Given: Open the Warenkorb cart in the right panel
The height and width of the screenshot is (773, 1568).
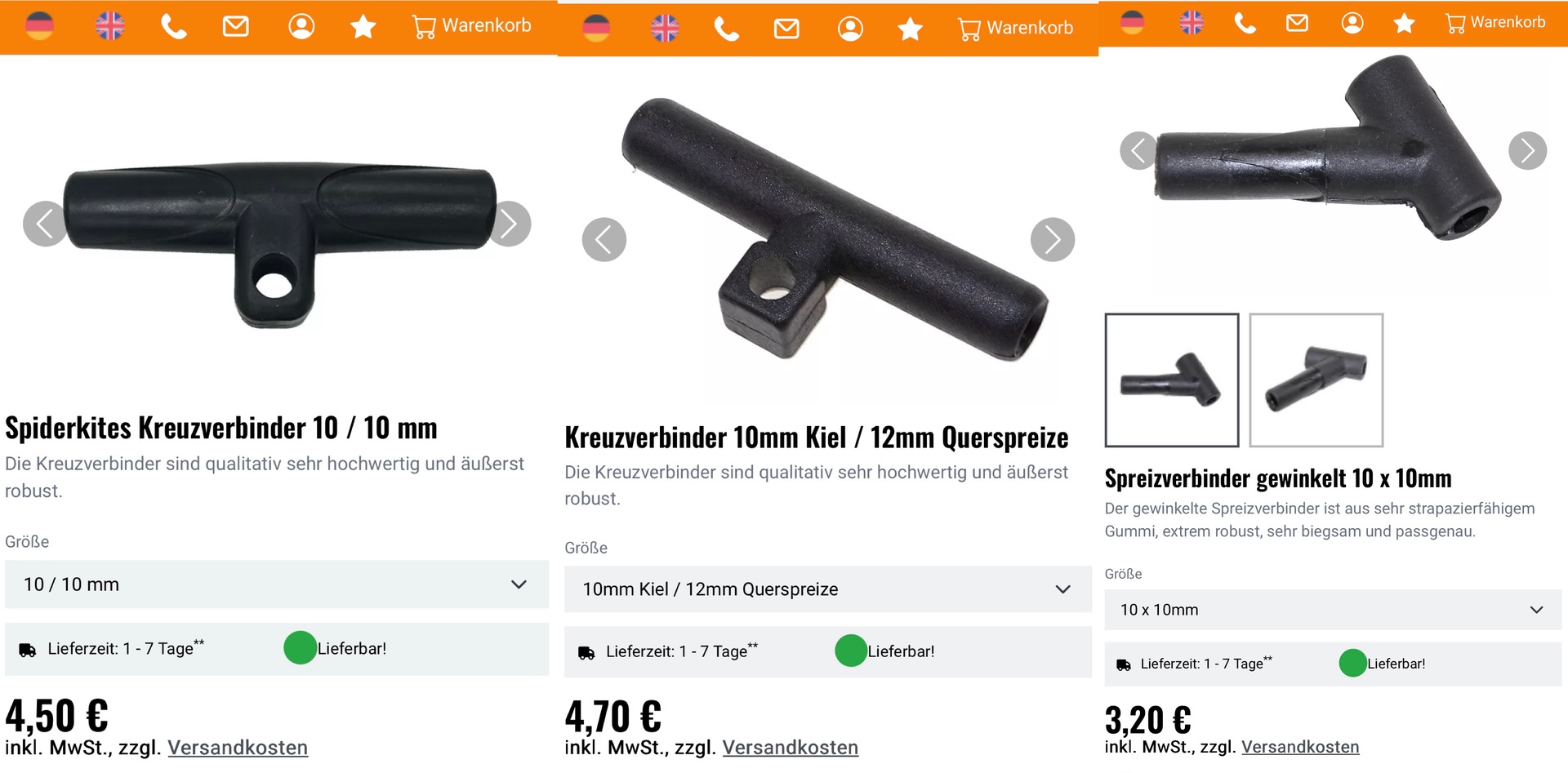Looking at the screenshot, I should coord(1495,23).
